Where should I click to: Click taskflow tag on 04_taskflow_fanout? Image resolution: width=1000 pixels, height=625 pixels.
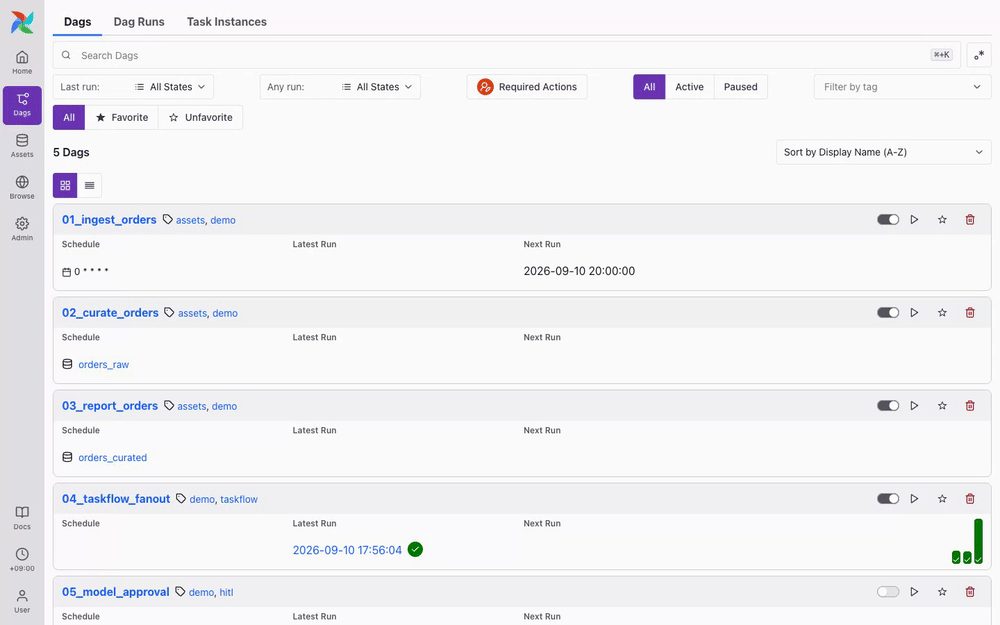239,499
